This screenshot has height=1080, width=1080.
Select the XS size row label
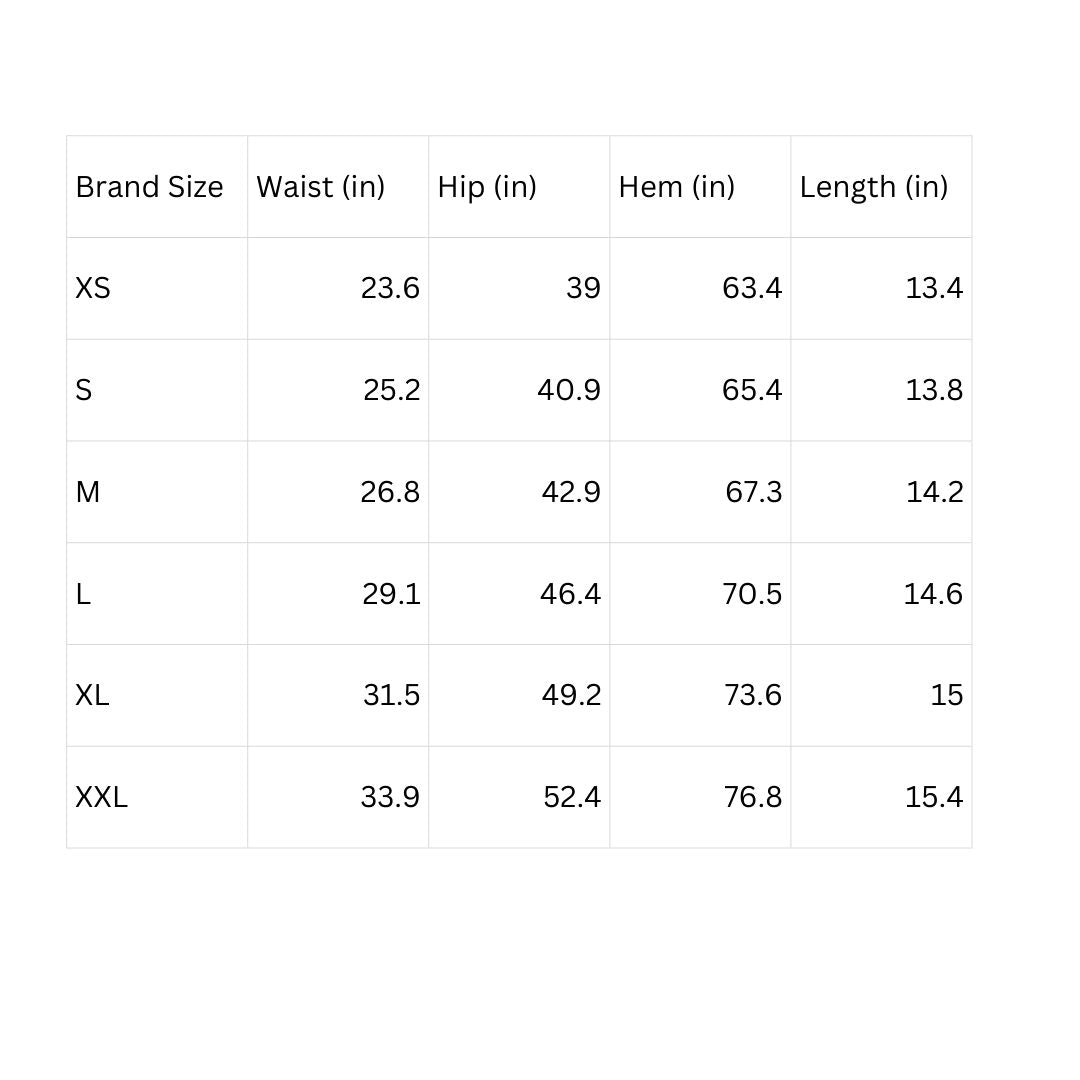[x=93, y=289]
